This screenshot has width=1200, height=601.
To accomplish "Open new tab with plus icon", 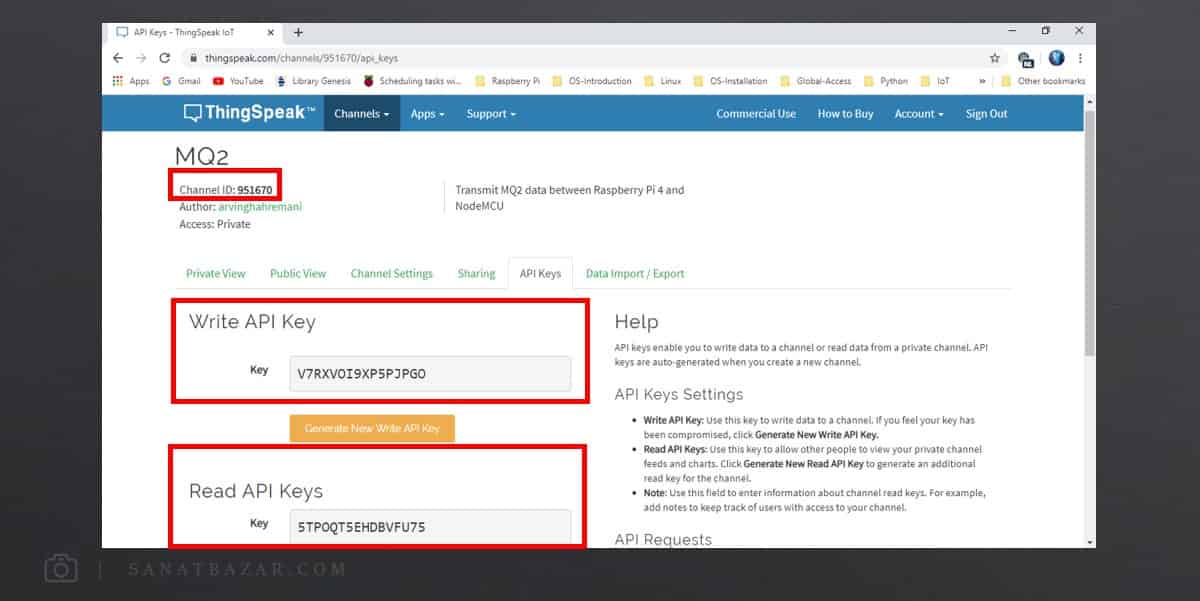I will (298, 32).
